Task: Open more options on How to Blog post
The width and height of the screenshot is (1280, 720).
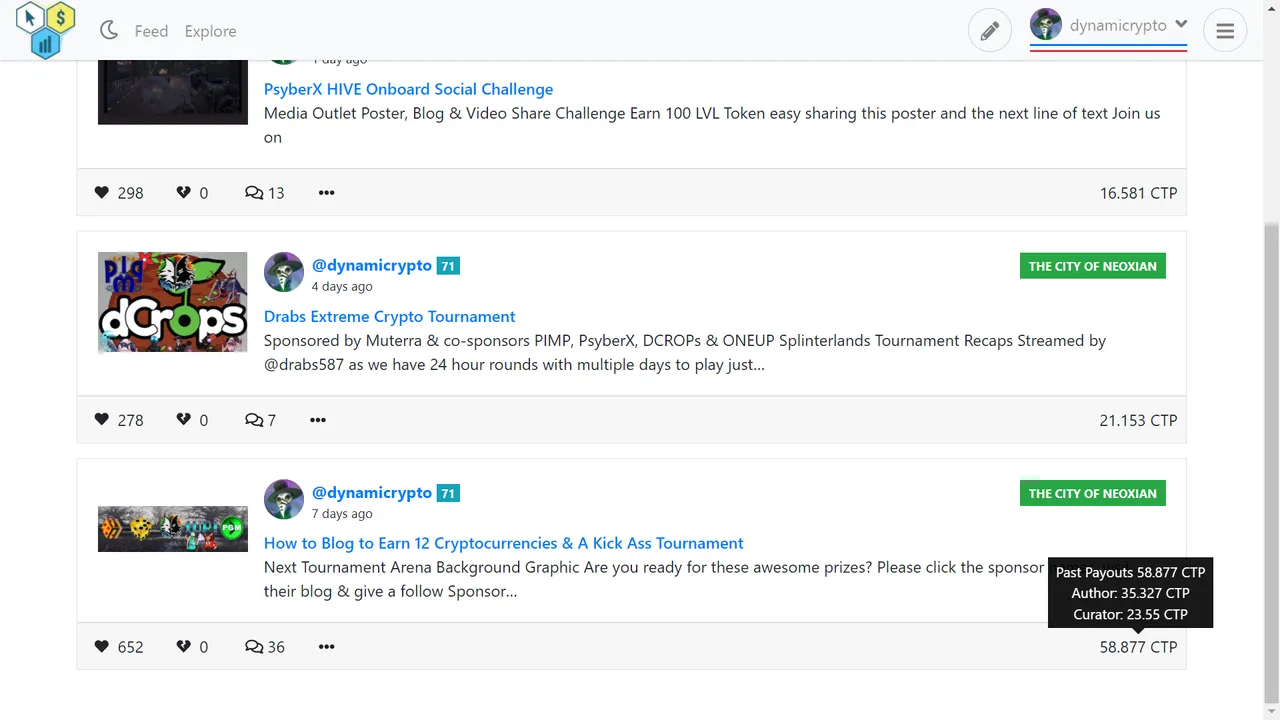Action: (x=326, y=647)
